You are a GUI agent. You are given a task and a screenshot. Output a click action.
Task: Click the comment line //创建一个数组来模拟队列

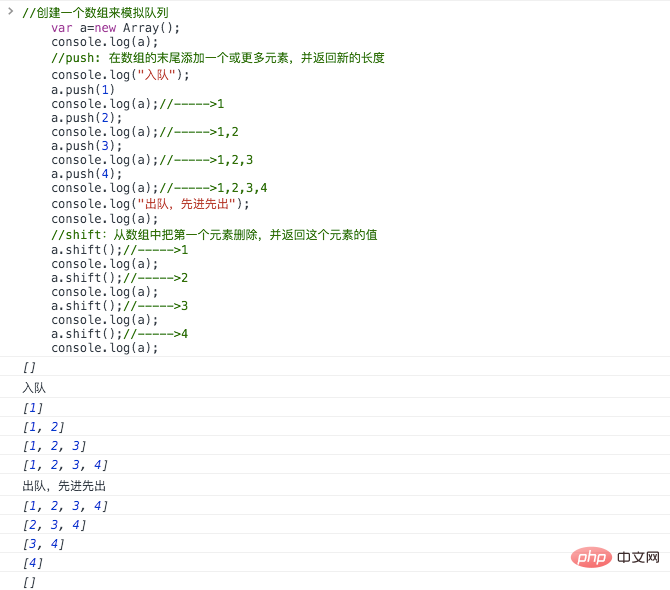click(x=95, y=13)
